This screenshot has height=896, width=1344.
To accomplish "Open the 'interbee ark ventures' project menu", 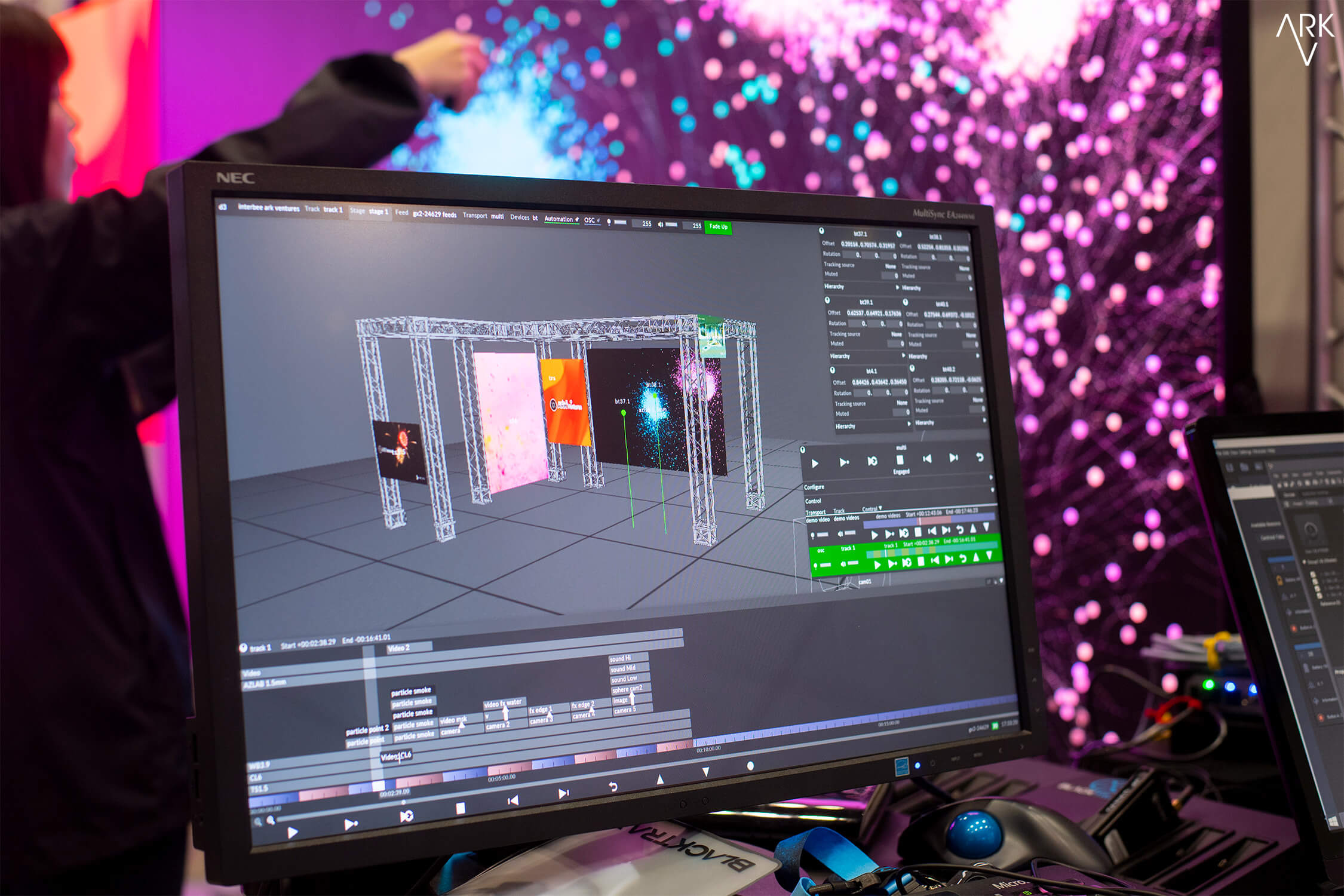I will pos(269,208).
